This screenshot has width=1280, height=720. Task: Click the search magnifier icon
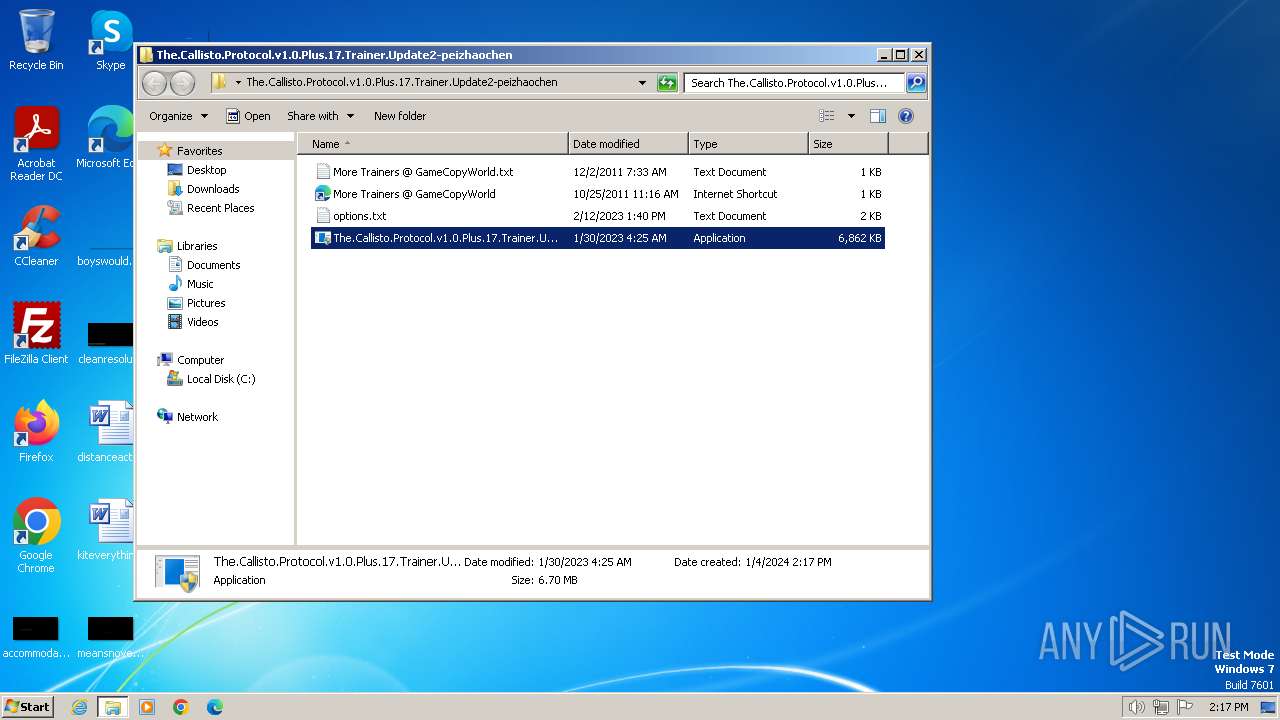pos(915,83)
